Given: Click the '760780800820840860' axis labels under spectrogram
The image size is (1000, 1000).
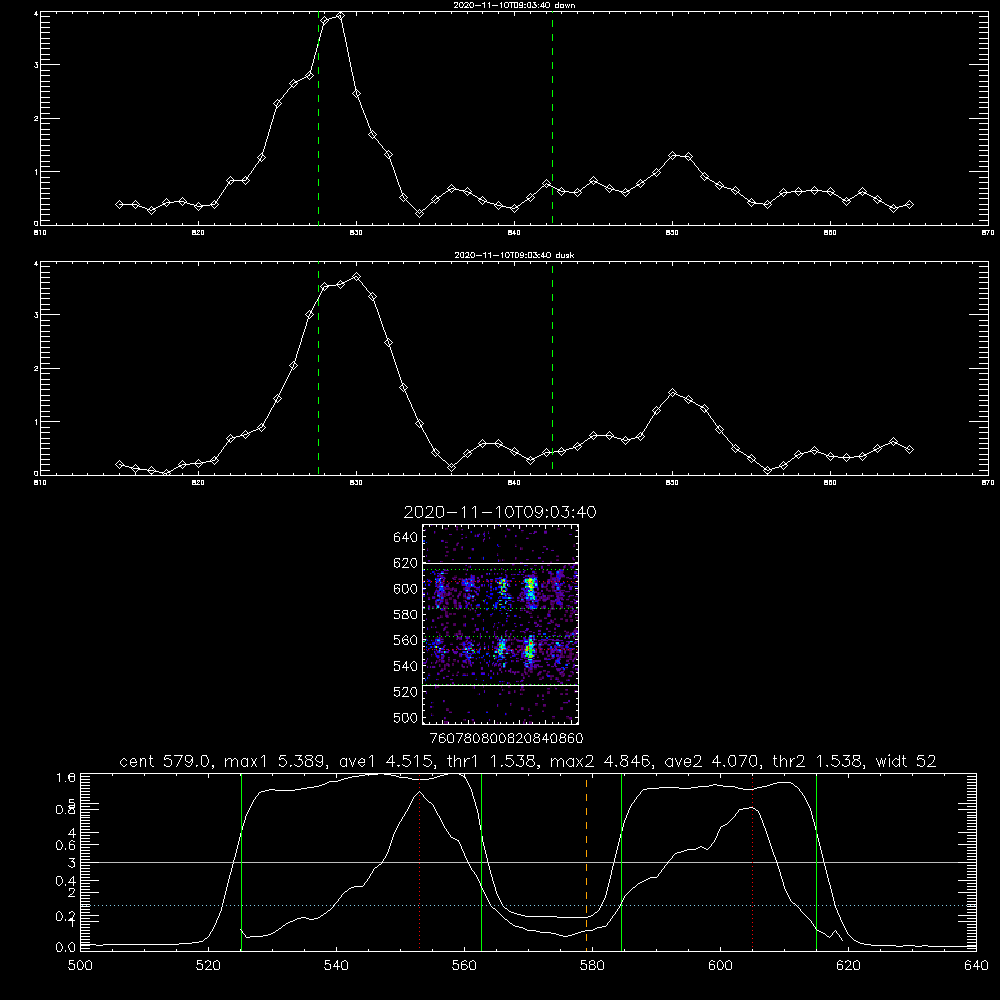Looking at the screenshot, I should tap(506, 738).
